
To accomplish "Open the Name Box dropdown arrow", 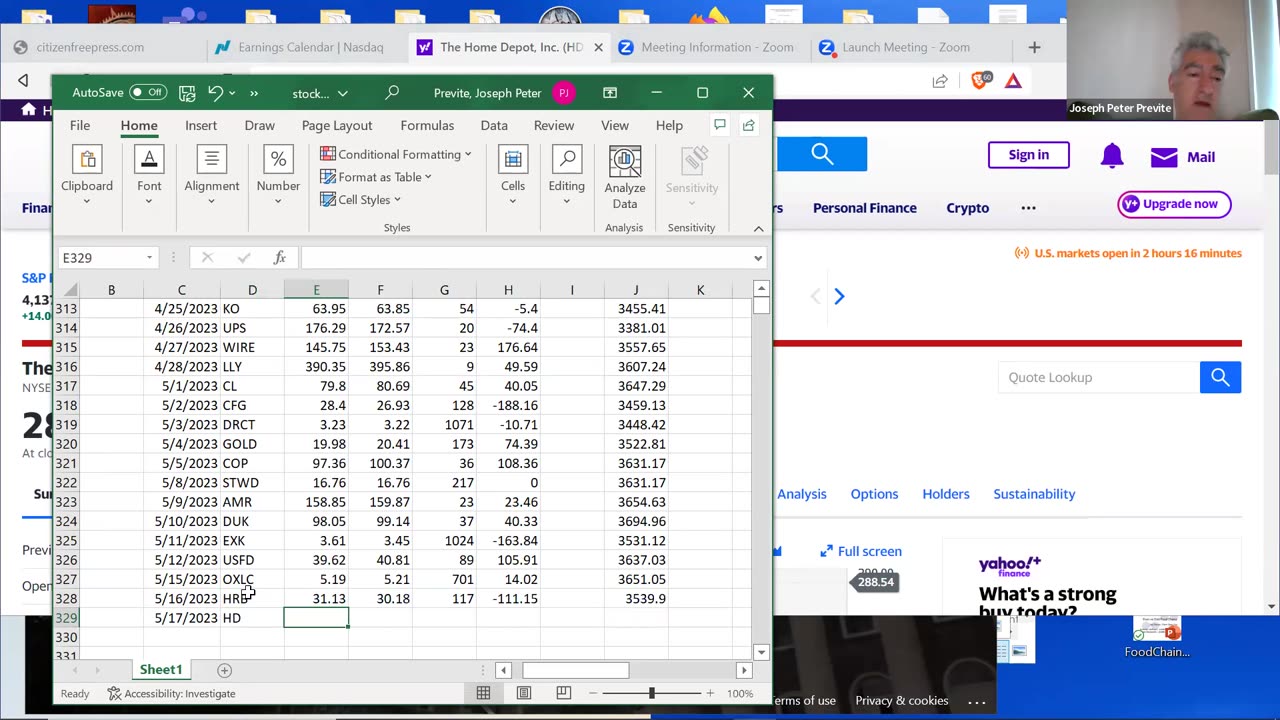I will tap(150, 258).
